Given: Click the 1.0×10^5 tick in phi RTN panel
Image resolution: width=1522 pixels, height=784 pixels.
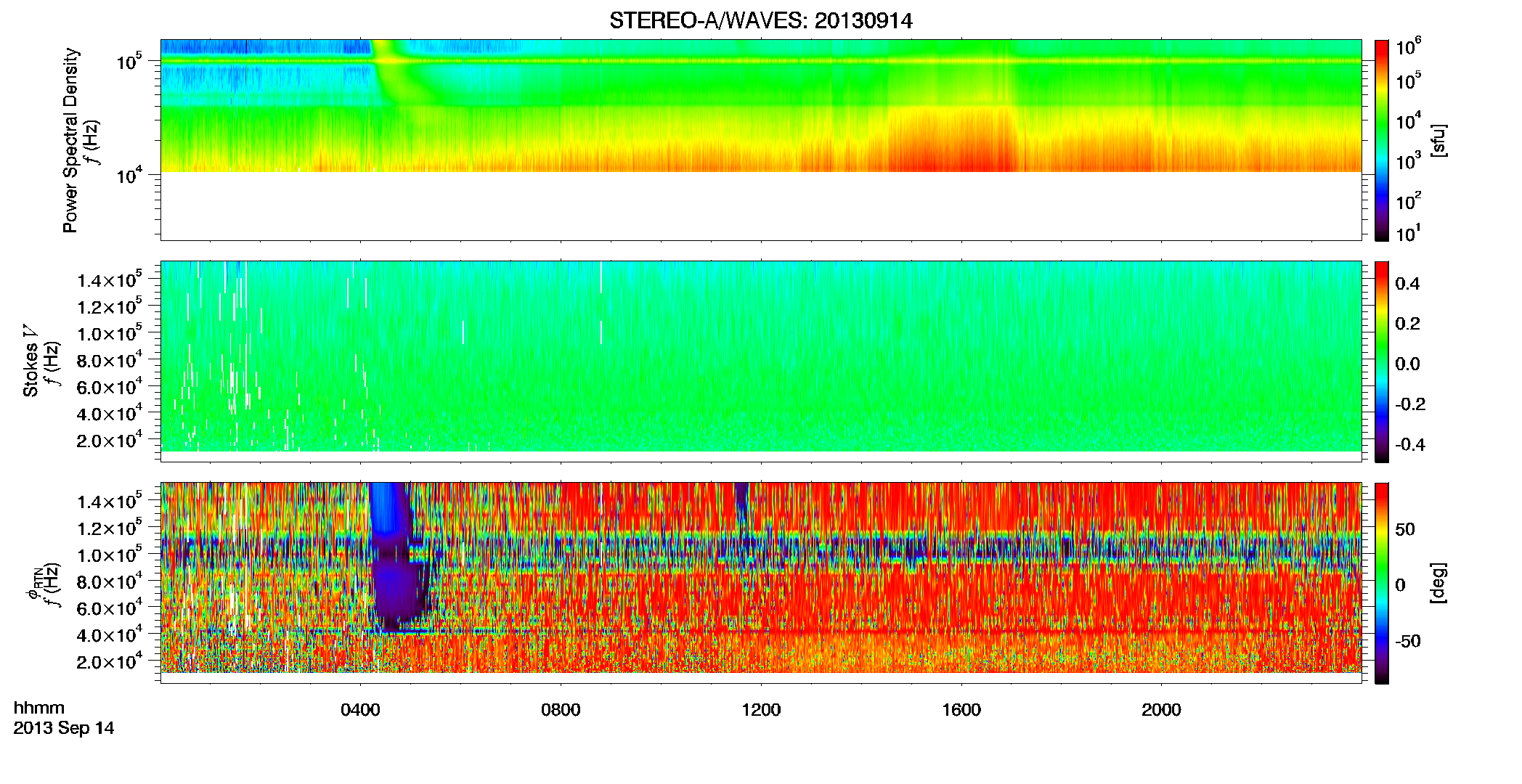Looking at the screenshot, I should pyautogui.click(x=110, y=554).
